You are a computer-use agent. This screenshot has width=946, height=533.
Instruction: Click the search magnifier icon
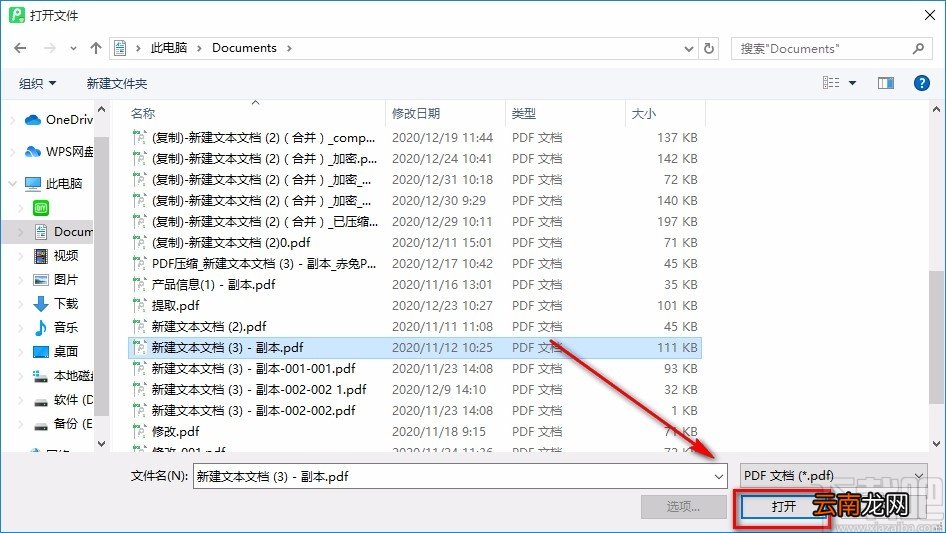[918, 48]
